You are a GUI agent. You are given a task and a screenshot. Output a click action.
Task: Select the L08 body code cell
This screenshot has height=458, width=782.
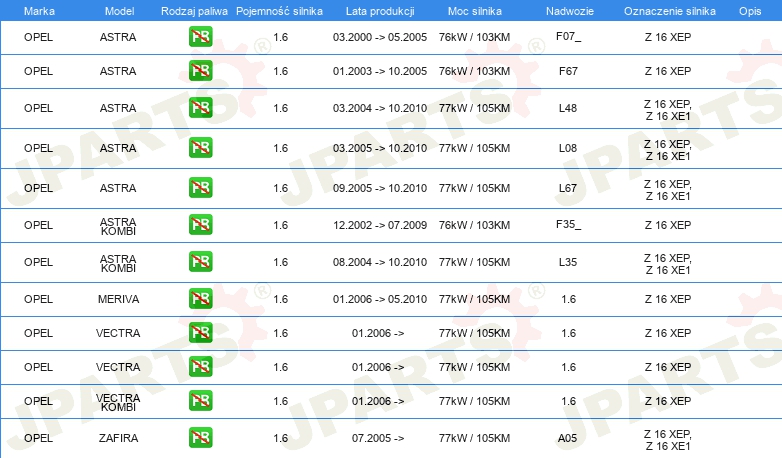pyautogui.click(x=568, y=148)
